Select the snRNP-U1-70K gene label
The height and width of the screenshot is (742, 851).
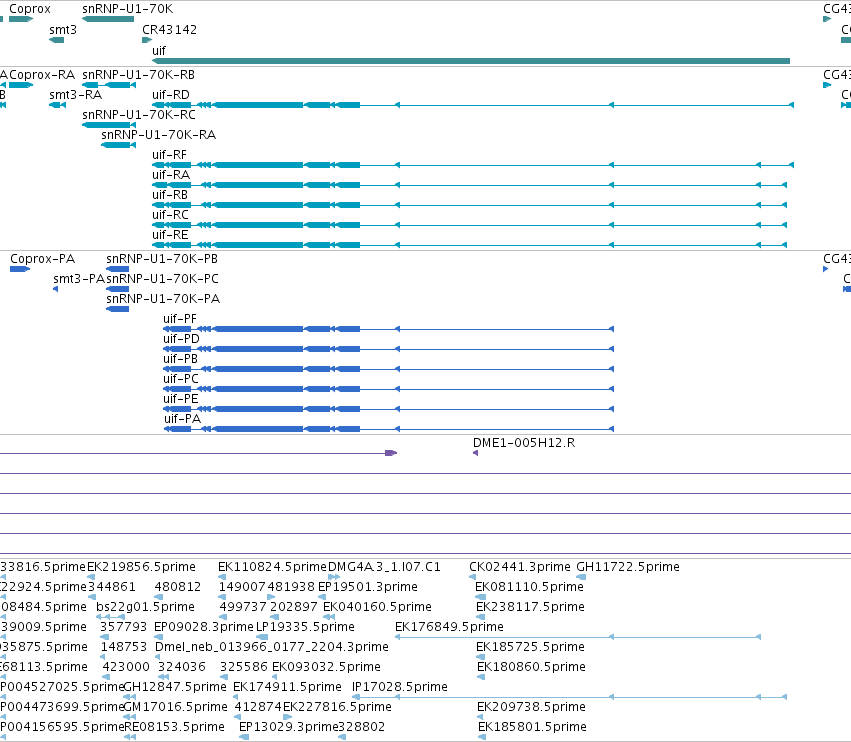point(128,9)
